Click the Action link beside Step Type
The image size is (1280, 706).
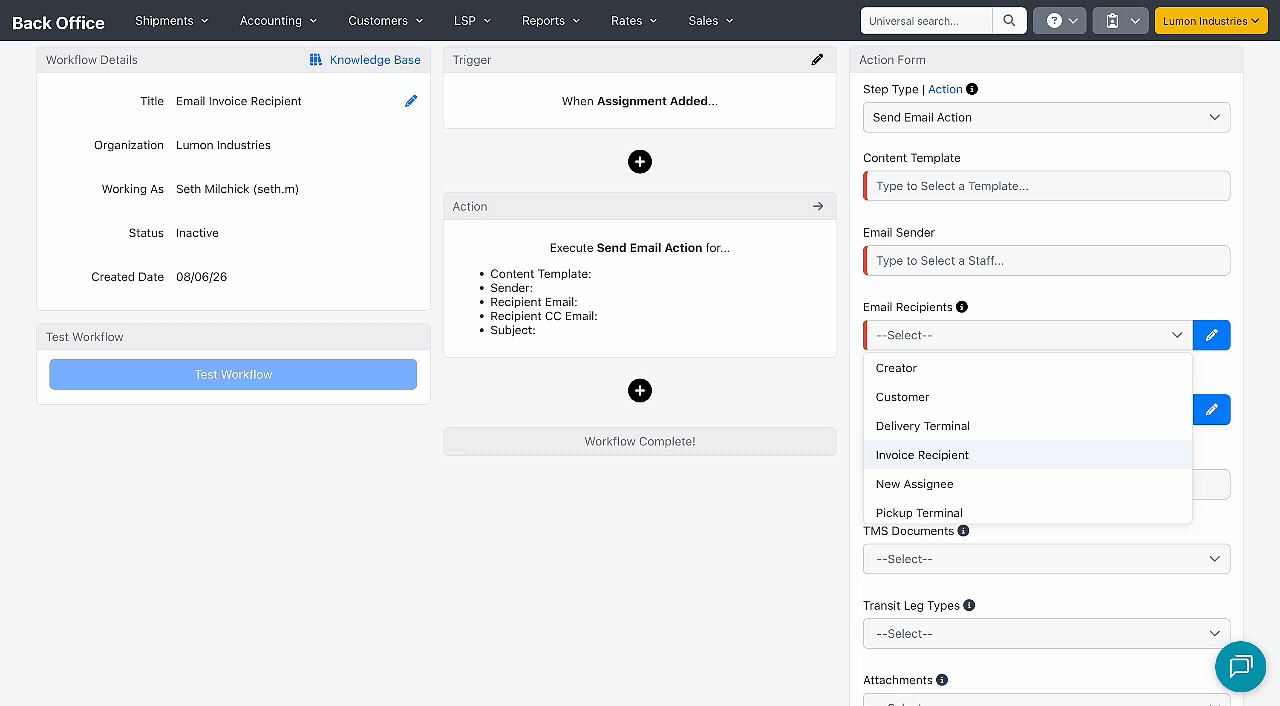[945, 89]
